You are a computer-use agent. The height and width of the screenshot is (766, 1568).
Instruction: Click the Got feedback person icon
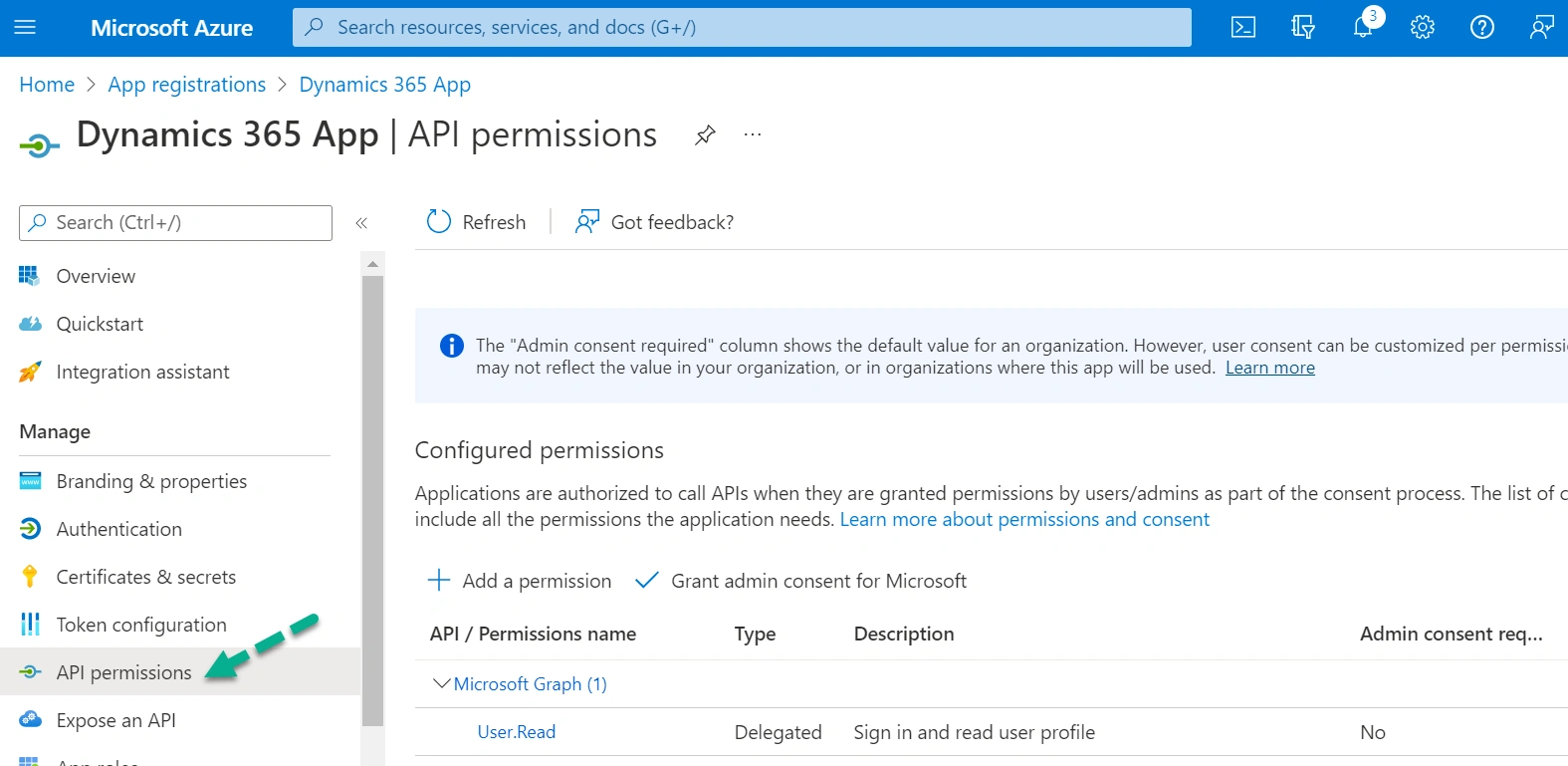click(587, 221)
